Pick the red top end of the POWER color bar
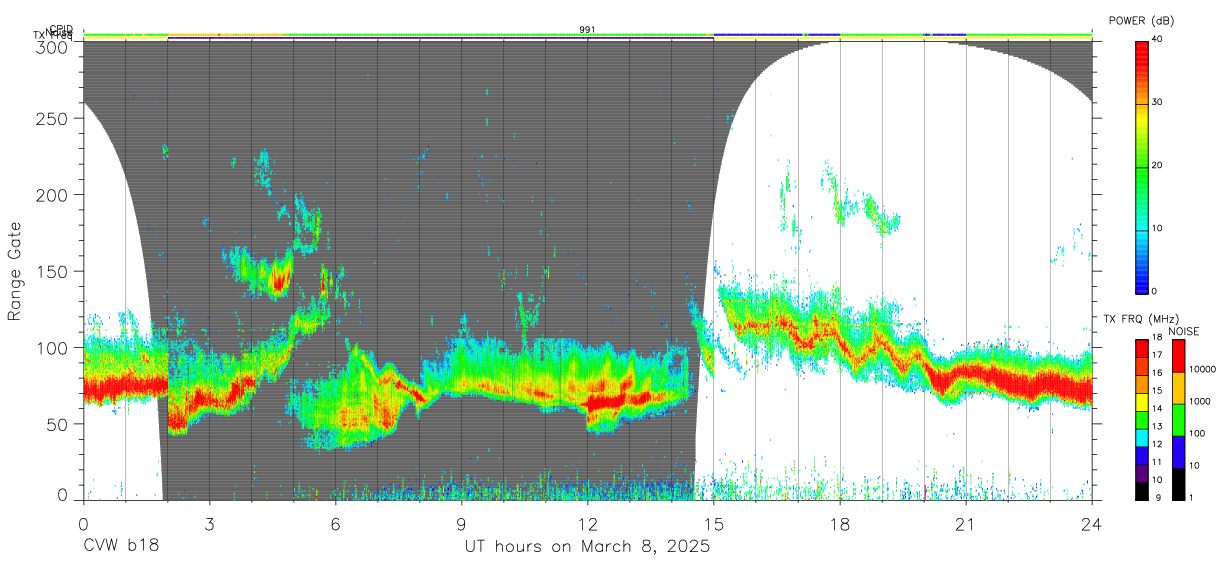 (x=1142, y=50)
